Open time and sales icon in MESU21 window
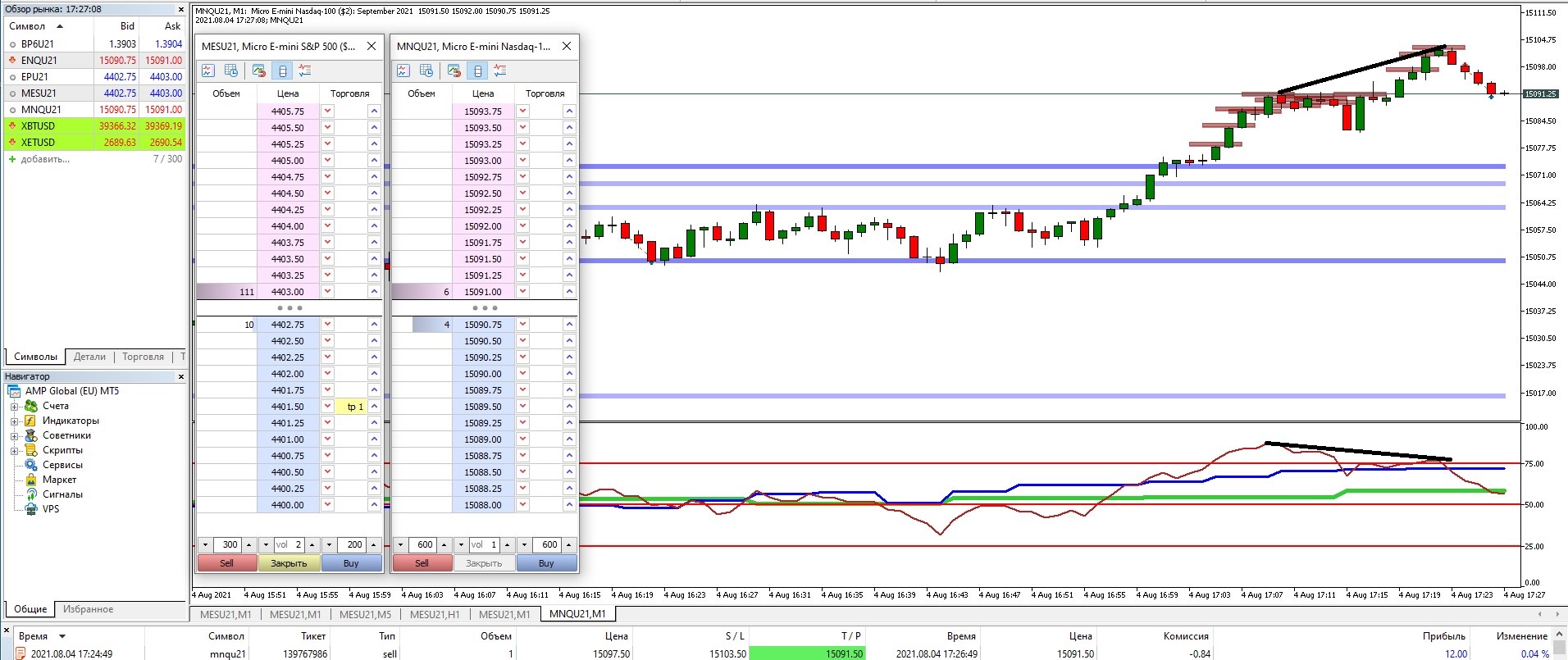Viewport: 1568px width, 660px height. (x=231, y=71)
